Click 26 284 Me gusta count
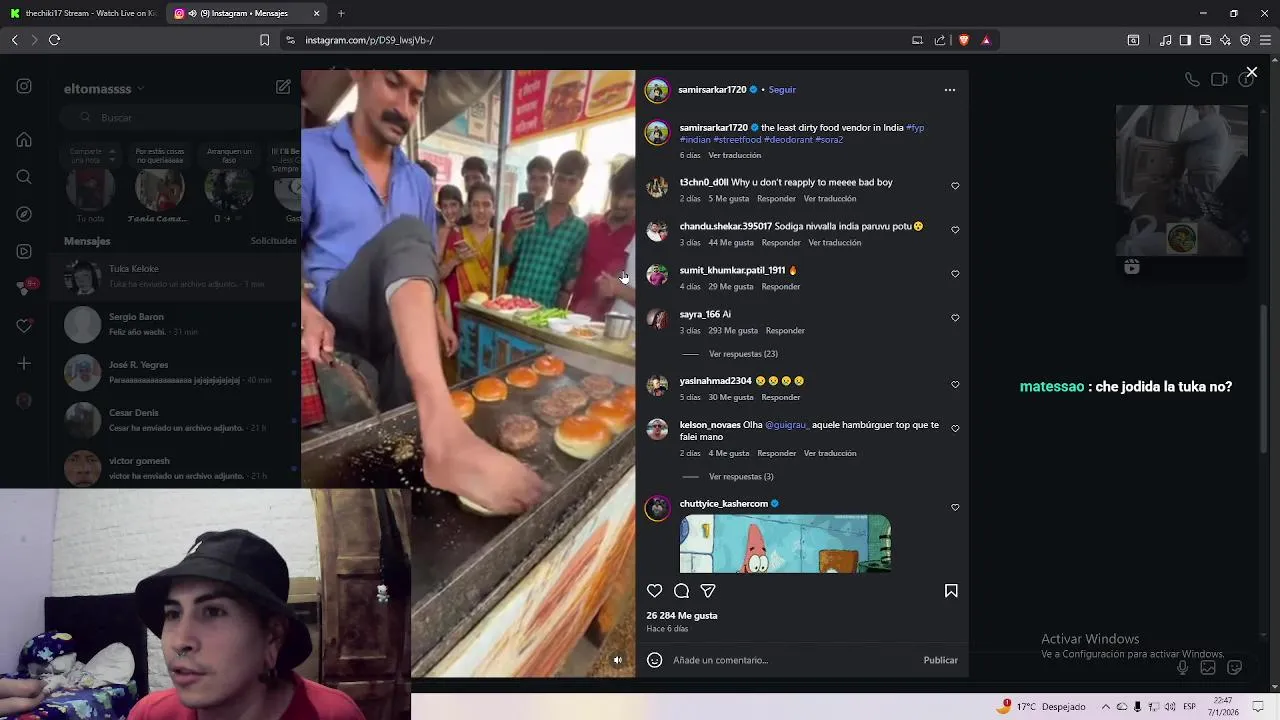1280x720 pixels. (682, 616)
